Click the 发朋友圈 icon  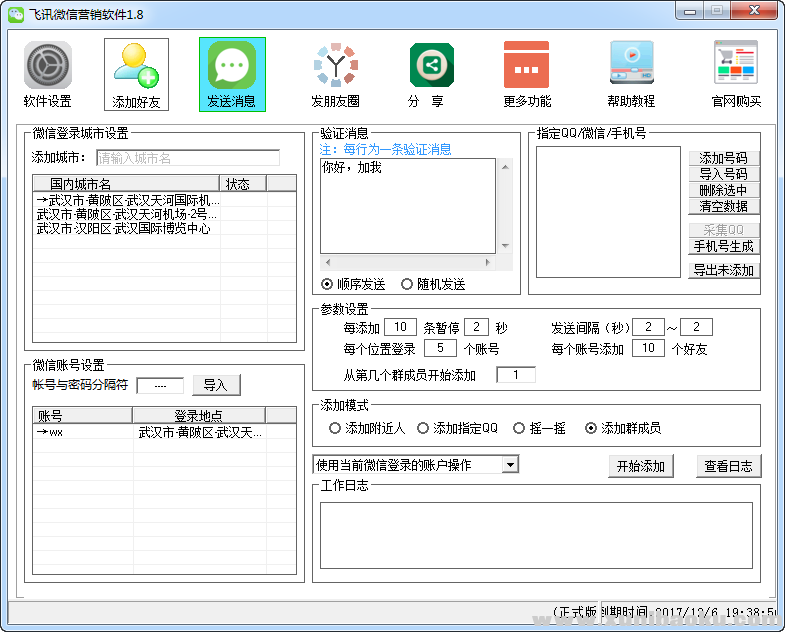(x=335, y=66)
